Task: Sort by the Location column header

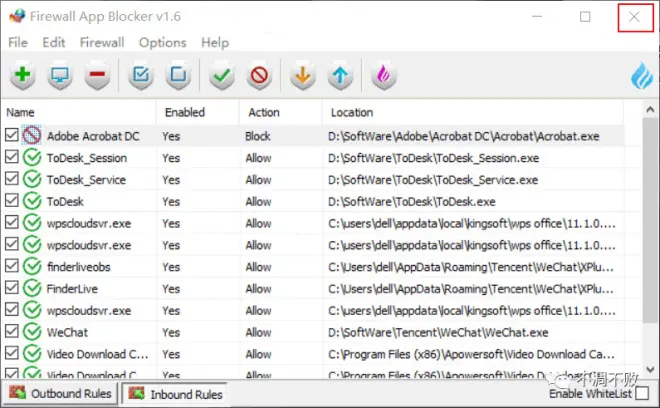Action: 473,112
